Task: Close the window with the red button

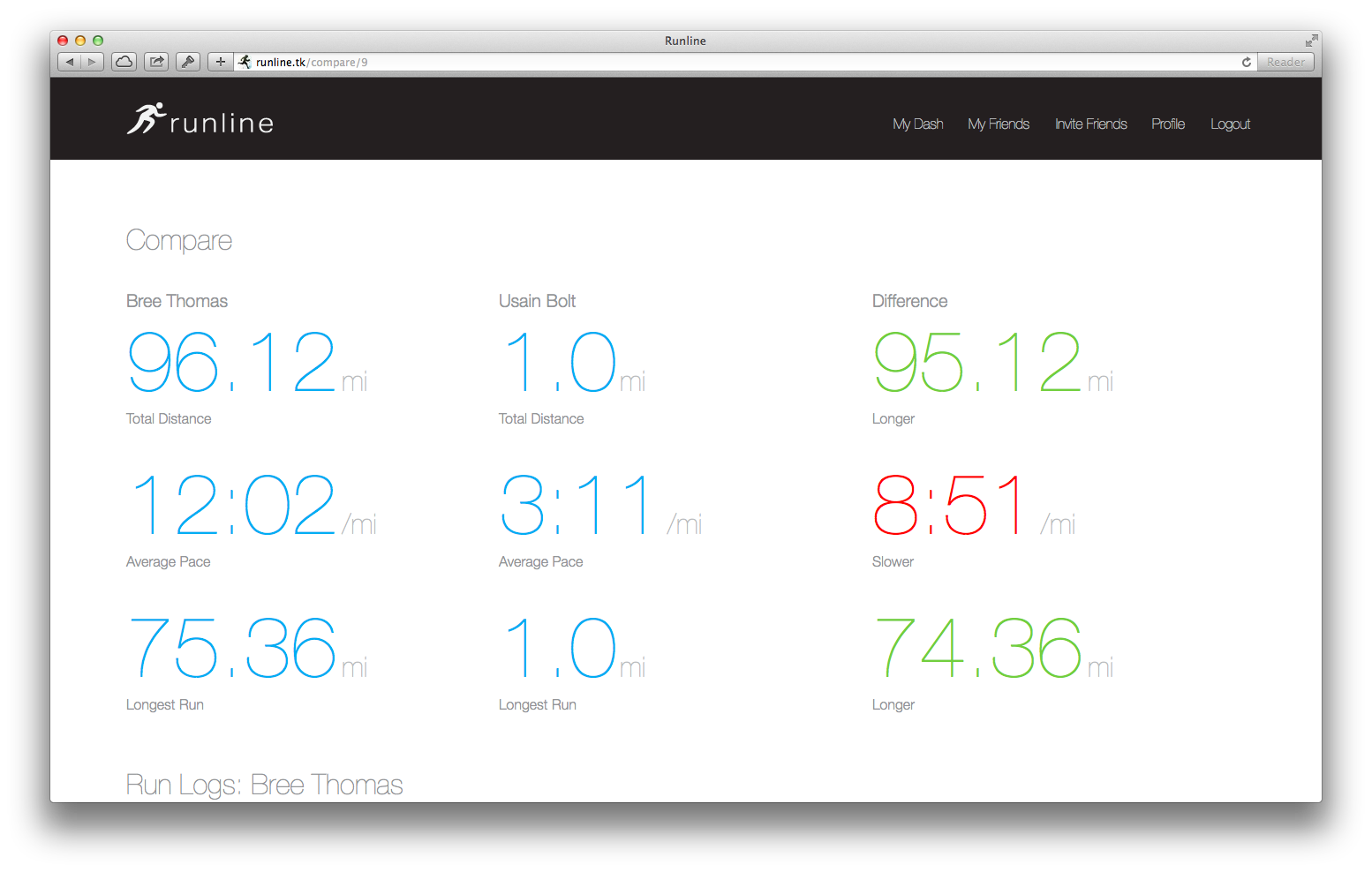Action: pos(63,41)
